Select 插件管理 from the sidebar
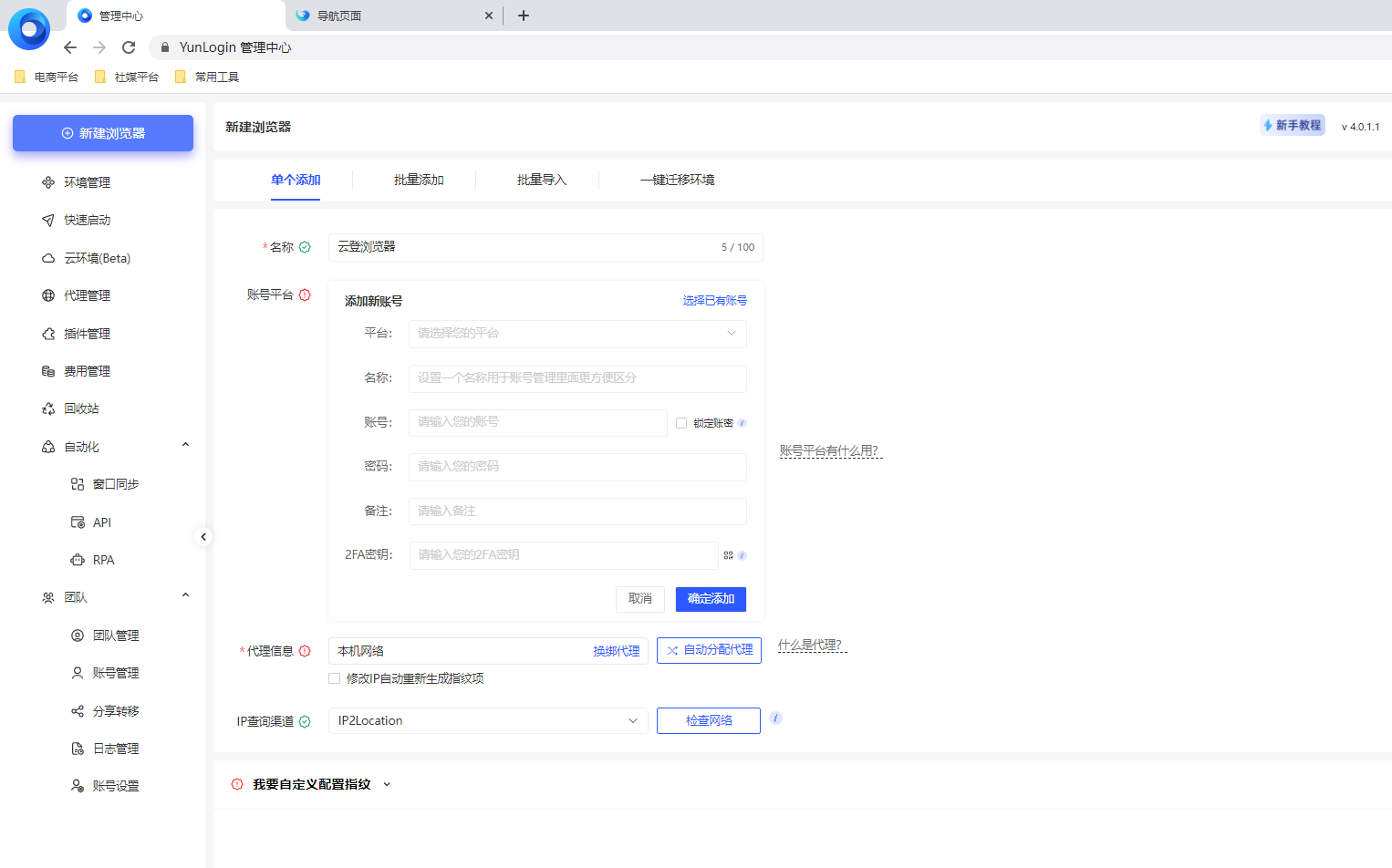The width and height of the screenshot is (1392, 868). tap(86, 333)
